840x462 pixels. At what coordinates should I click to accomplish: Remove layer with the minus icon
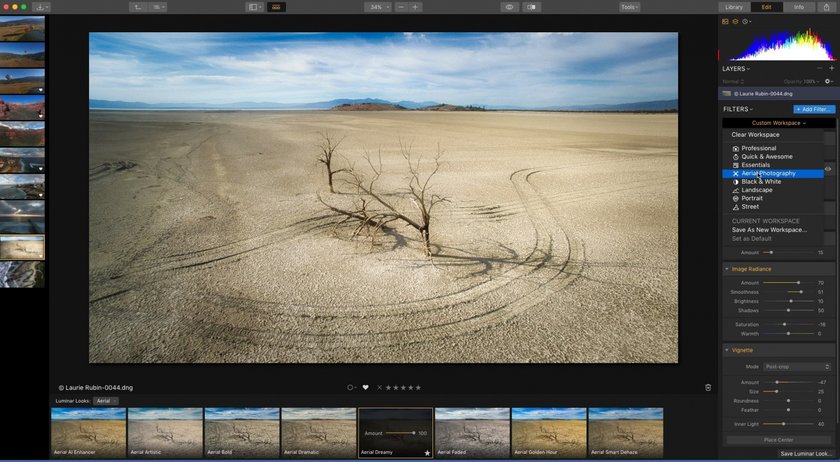[820, 69]
